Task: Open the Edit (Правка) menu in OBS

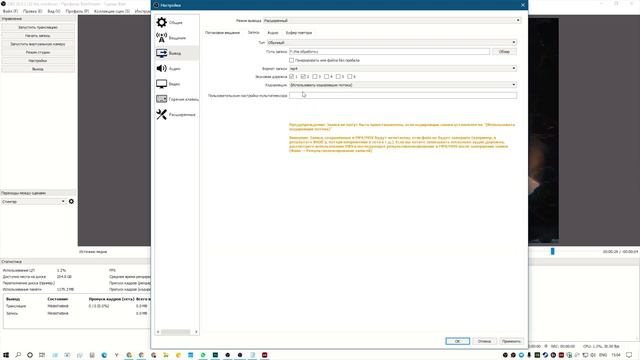Action: (32, 11)
